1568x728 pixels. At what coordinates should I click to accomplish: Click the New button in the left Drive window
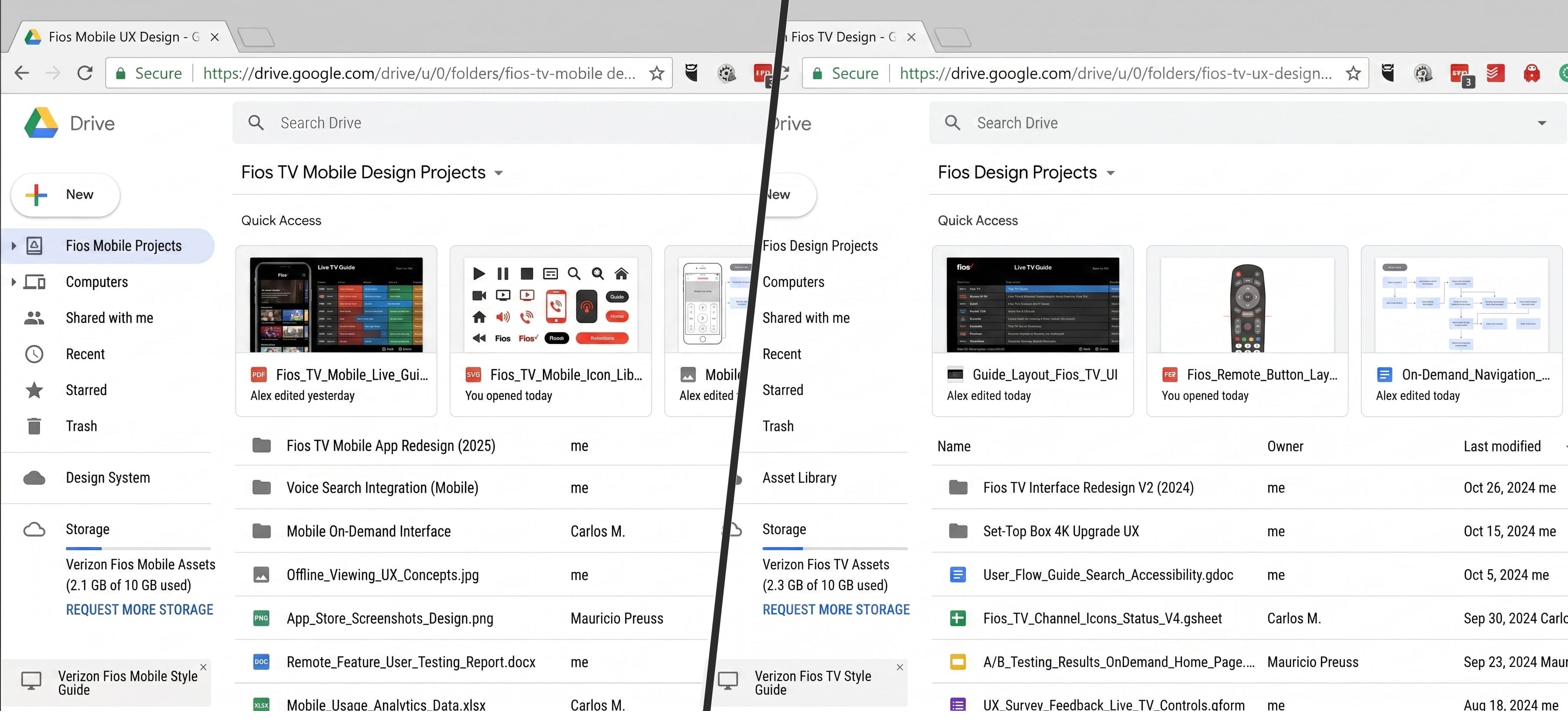65,195
